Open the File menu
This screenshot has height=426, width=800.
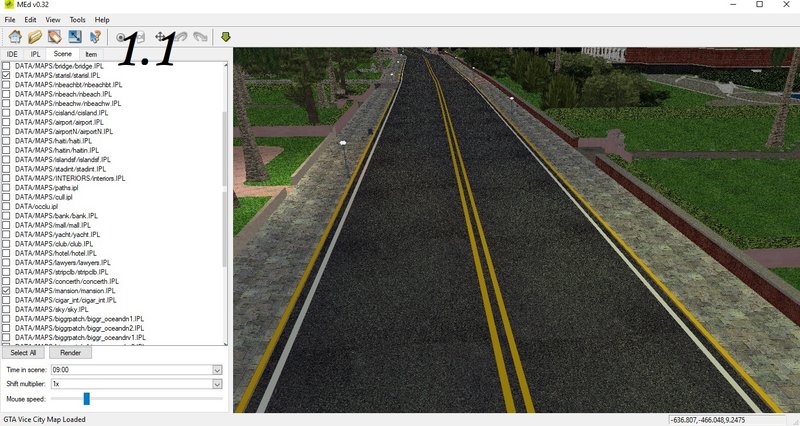(x=10, y=20)
